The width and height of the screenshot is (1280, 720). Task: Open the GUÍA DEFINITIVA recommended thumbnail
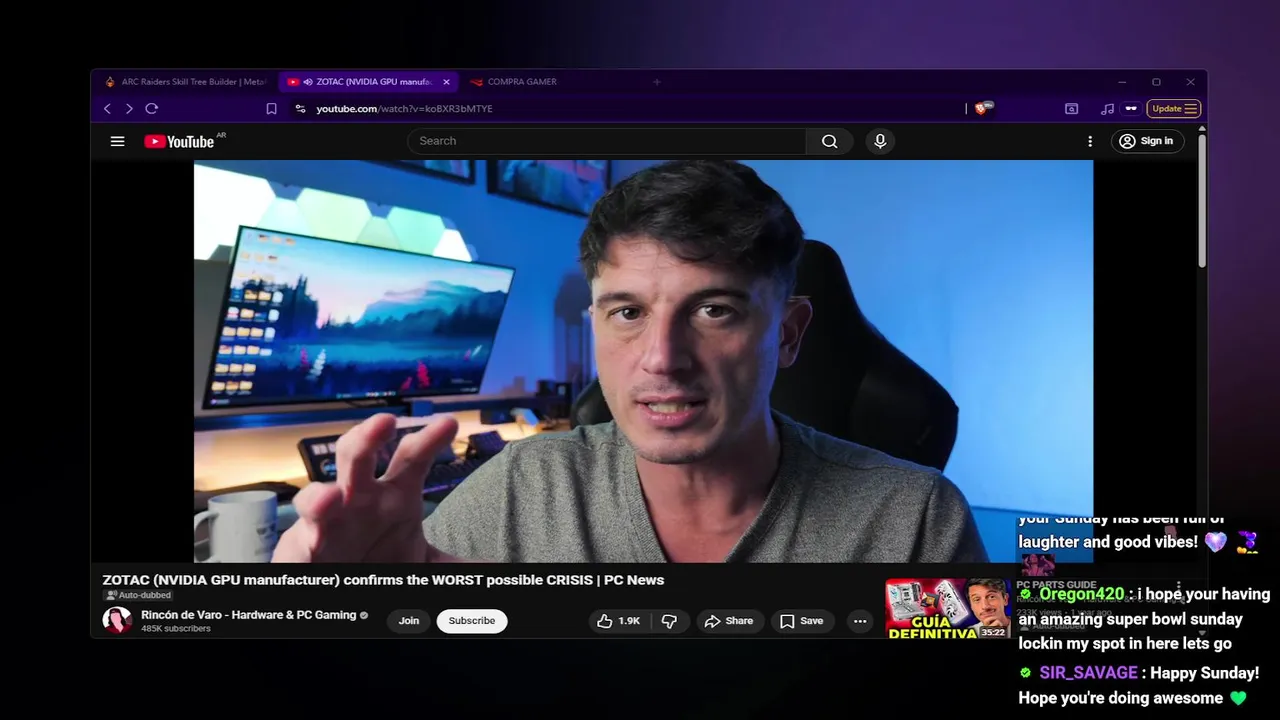point(947,608)
